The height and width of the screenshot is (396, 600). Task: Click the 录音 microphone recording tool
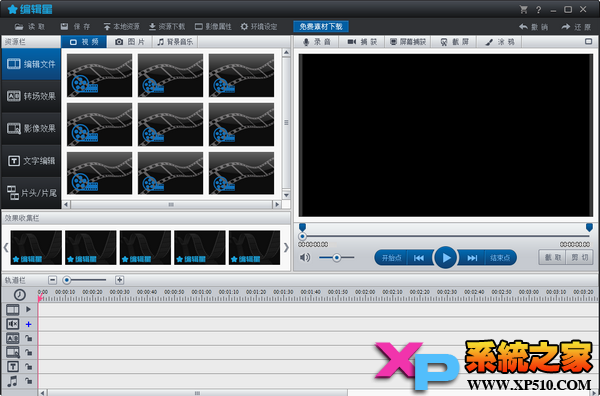(x=316, y=42)
